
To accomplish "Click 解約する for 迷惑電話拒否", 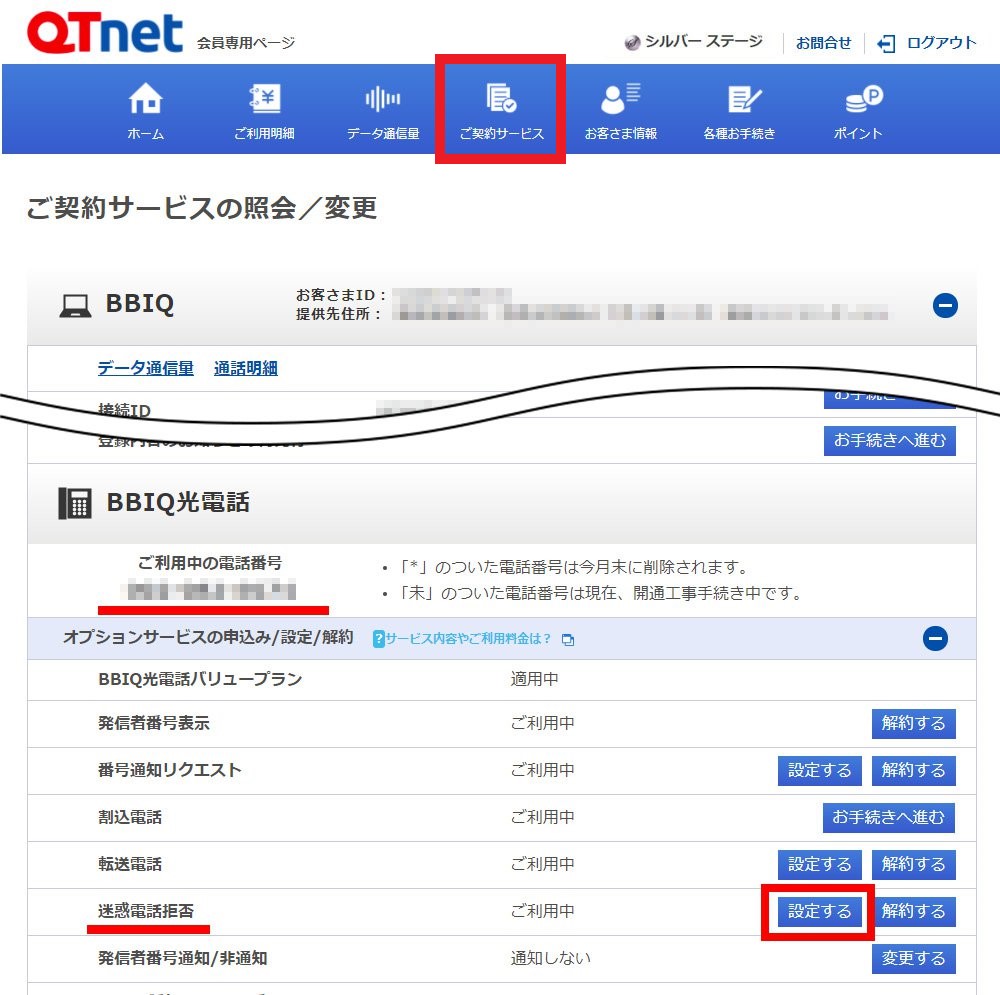I will (x=913, y=911).
